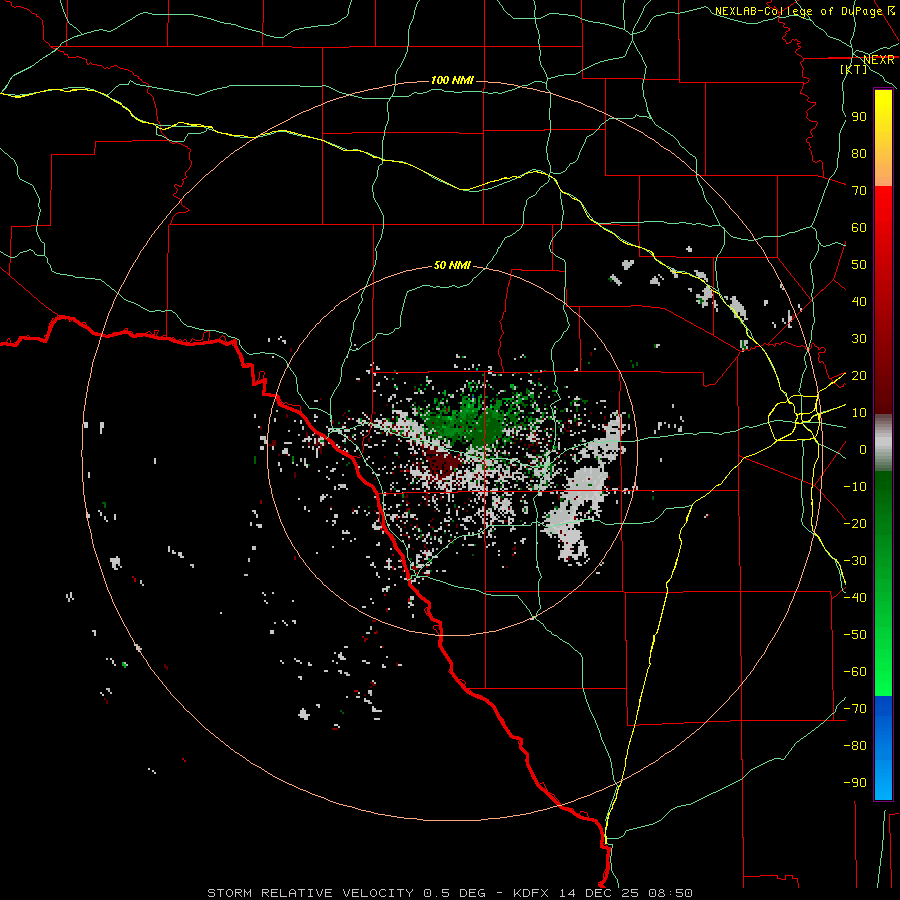The height and width of the screenshot is (900, 900).
Task: Click the -70 value on the velocity scale
Action: click(x=855, y=709)
